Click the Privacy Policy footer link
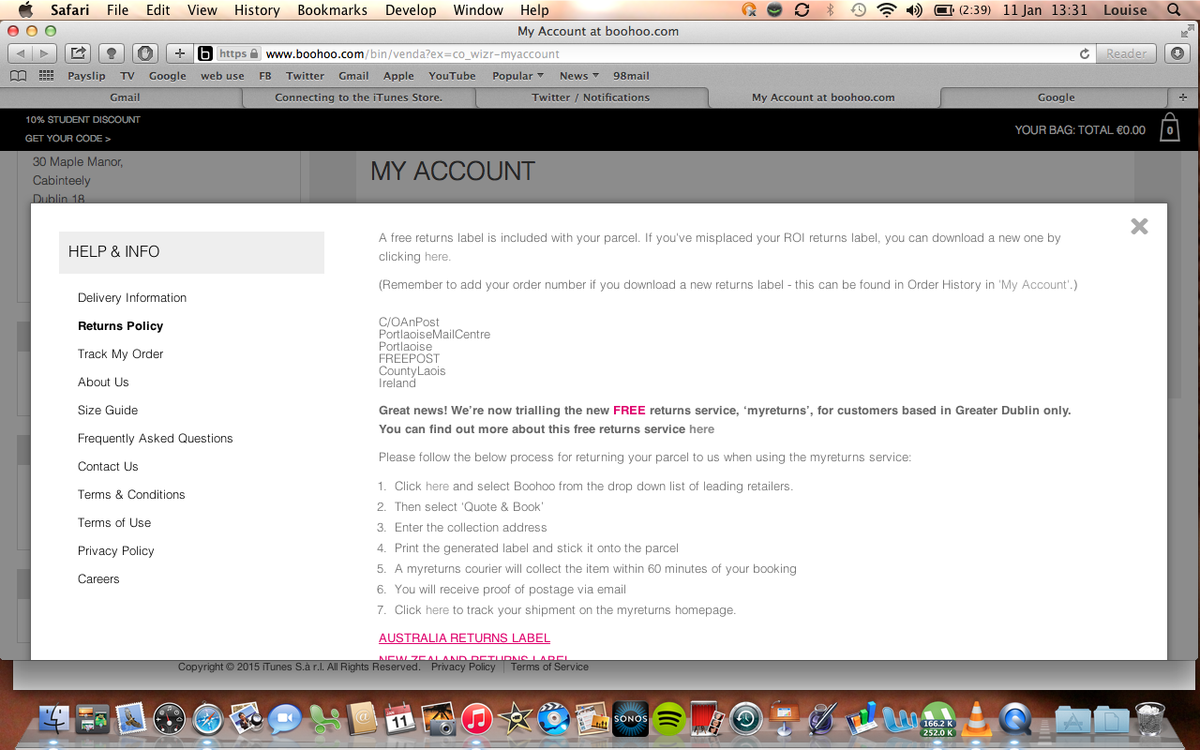This screenshot has height=750, width=1200. click(463, 666)
